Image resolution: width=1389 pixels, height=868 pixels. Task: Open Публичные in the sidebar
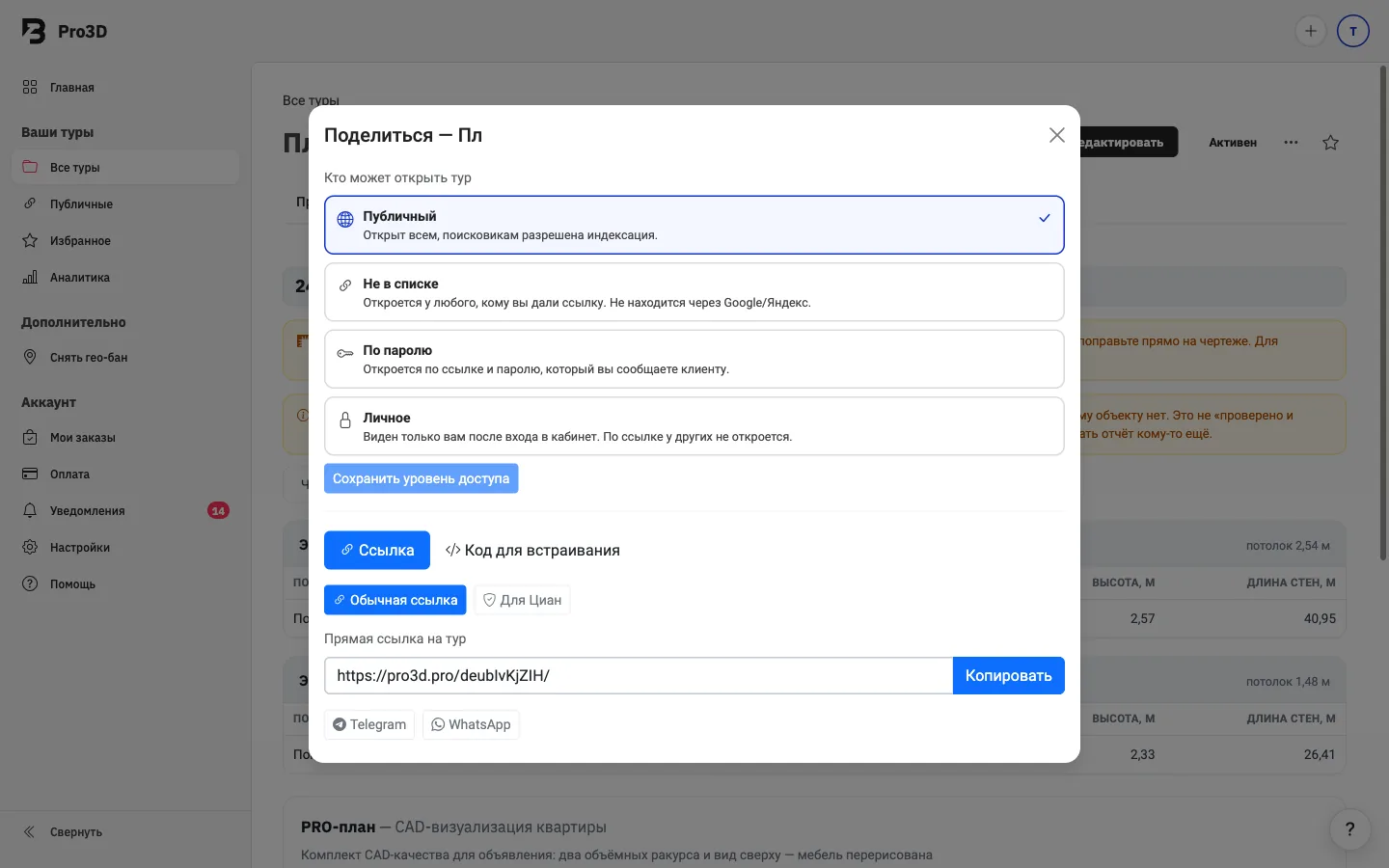[125, 203]
